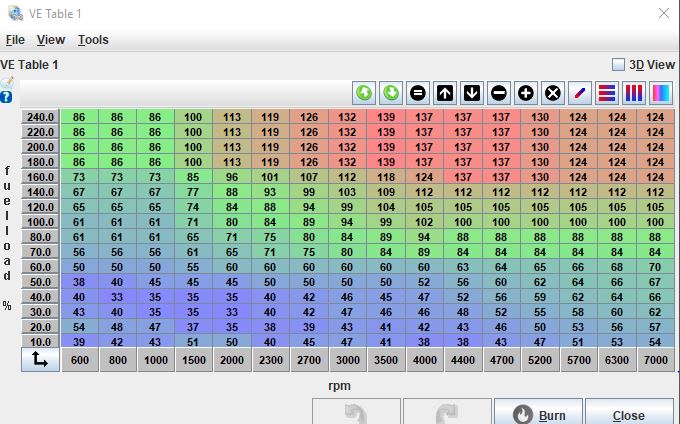Open the Tools menu
This screenshot has width=680, height=424.
point(93,40)
